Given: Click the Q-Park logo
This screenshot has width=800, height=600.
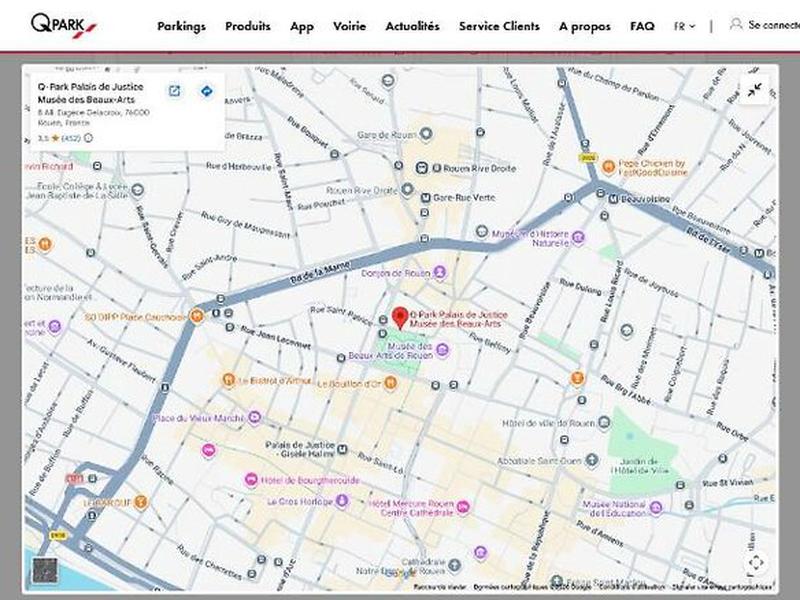Looking at the screenshot, I should coord(63,25).
